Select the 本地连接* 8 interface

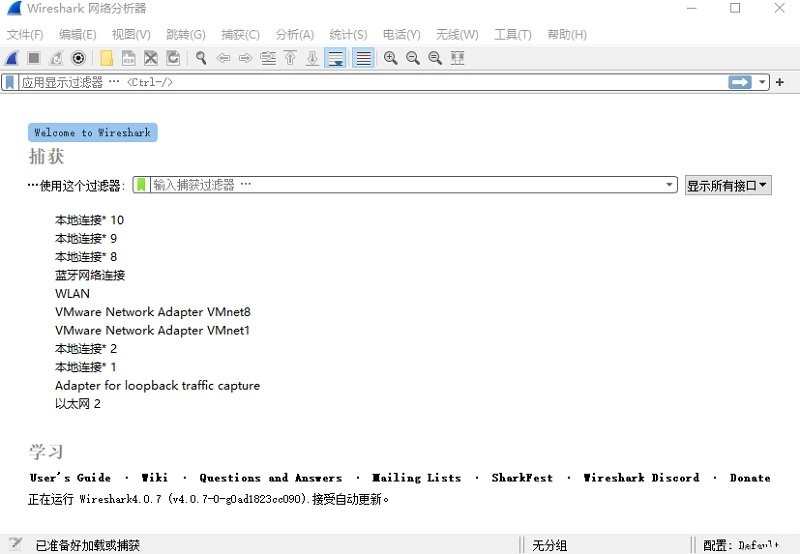tap(86, 257)
